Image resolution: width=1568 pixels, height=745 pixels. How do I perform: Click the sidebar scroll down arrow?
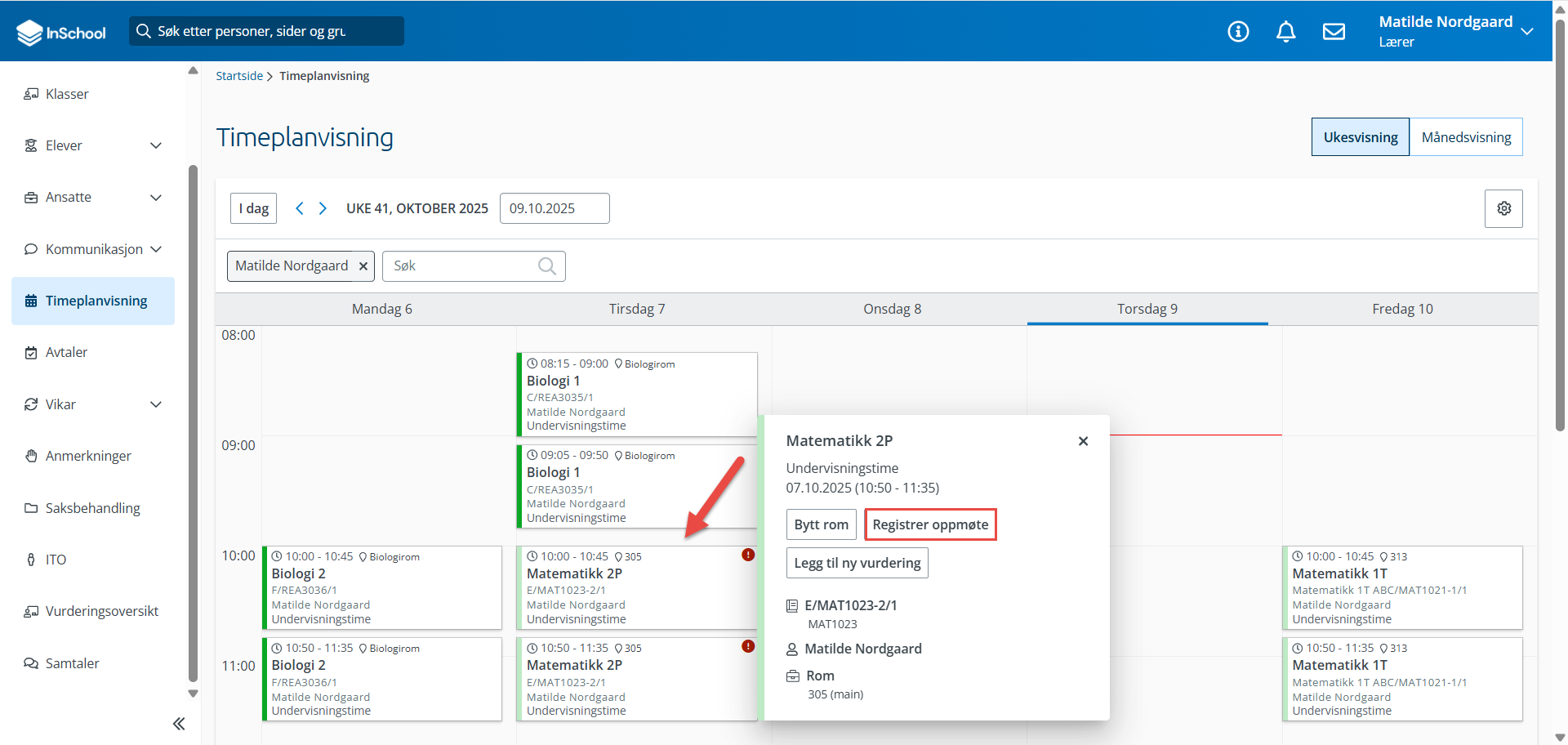(x=194, y=694)
